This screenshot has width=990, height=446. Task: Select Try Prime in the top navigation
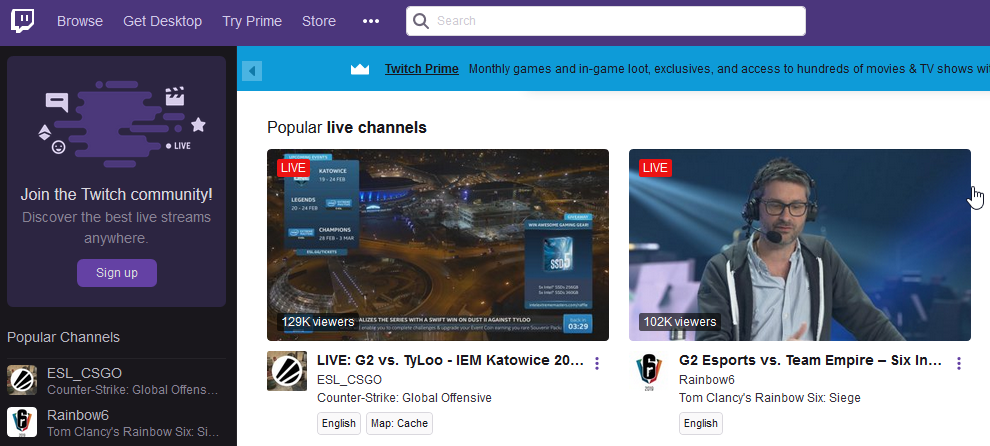(252, 21)
